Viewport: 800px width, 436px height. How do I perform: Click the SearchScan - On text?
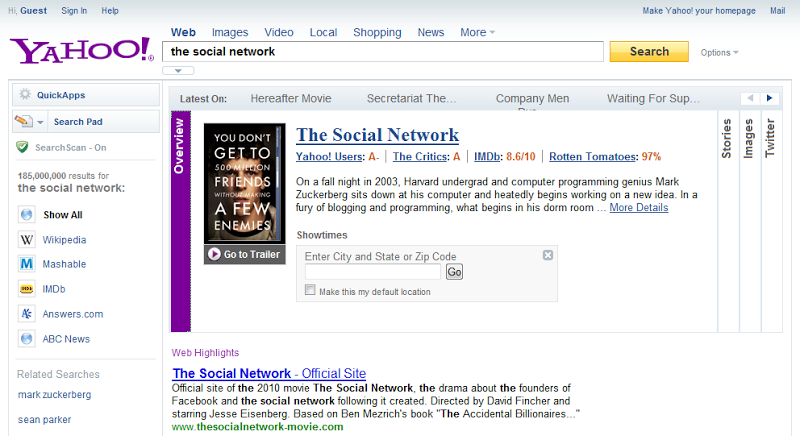(70, 147)
